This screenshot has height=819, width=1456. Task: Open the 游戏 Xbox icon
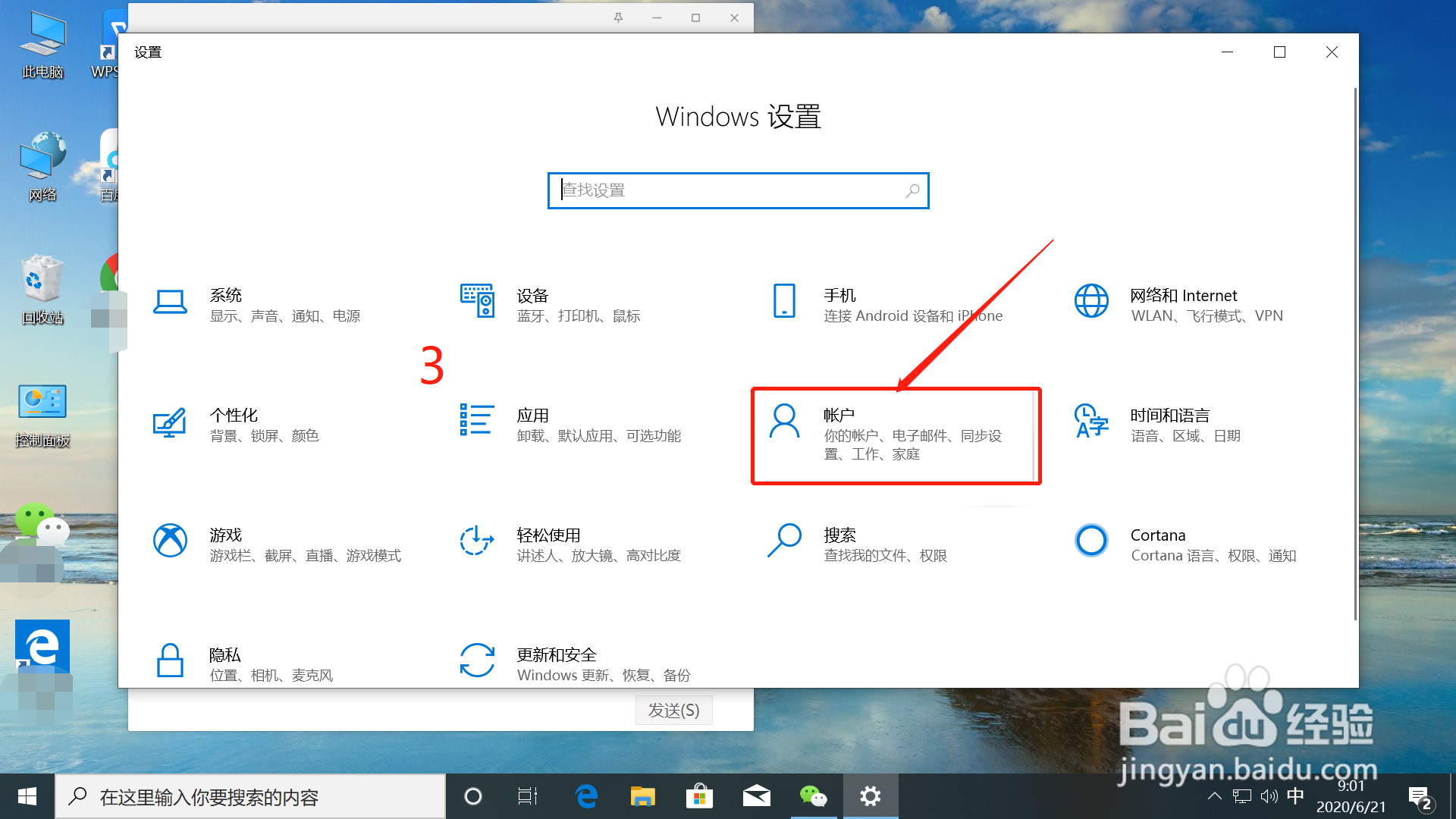pyautogui.click(x=170, y=541)
